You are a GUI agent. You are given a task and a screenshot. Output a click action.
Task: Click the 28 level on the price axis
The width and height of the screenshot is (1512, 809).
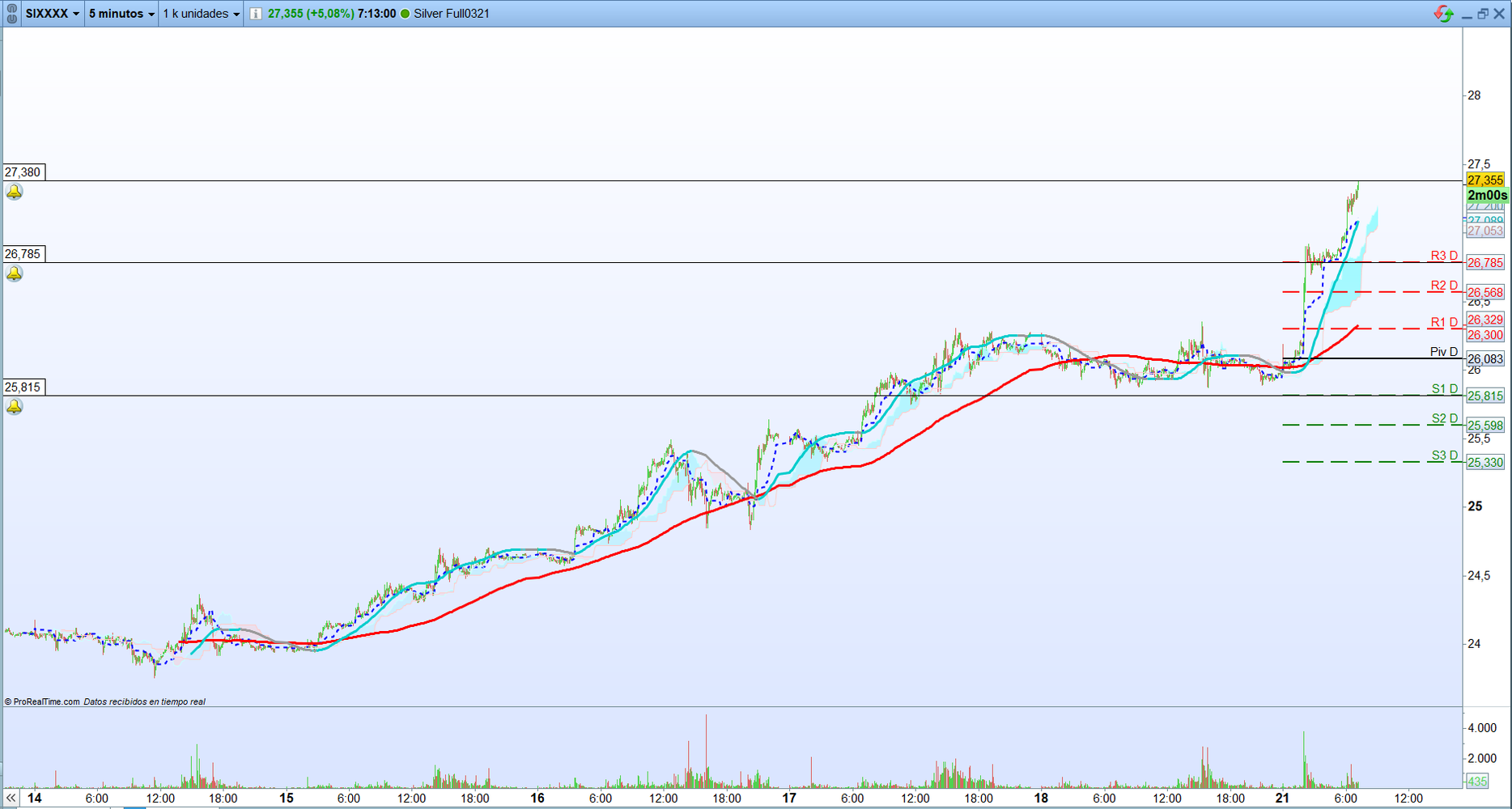tap(1474, 95)
